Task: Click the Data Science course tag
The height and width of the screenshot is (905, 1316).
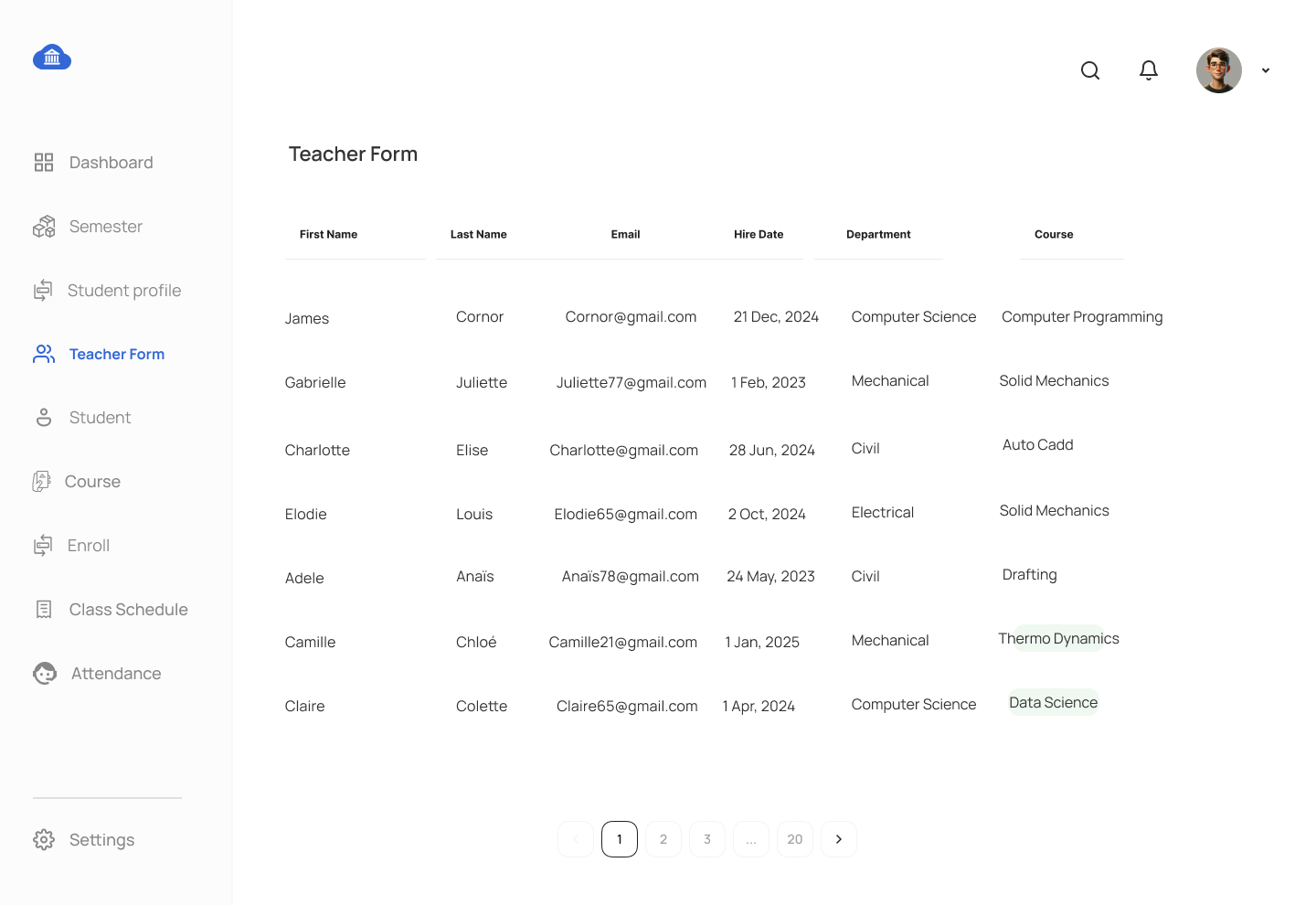Action: [x=1054, y=702]
